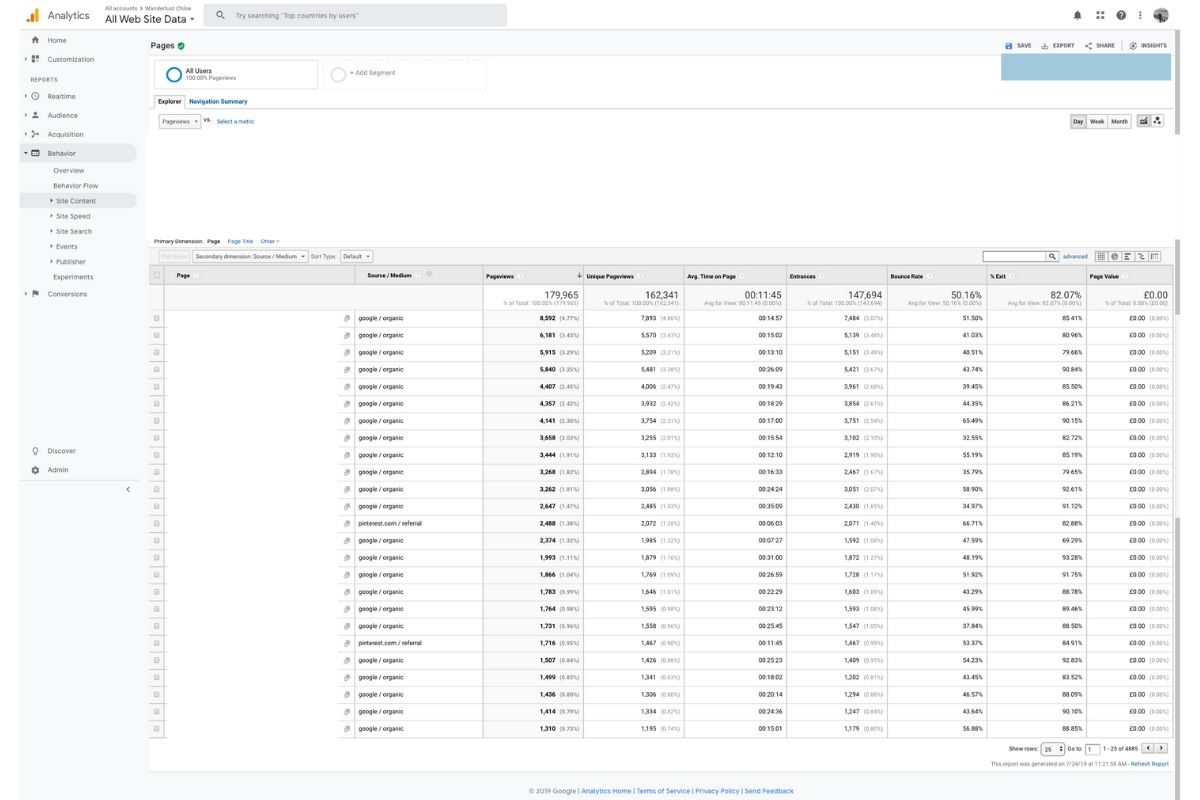Click the advanced filter link
The image size is (1200, 800).
[x=1075, y=257]
